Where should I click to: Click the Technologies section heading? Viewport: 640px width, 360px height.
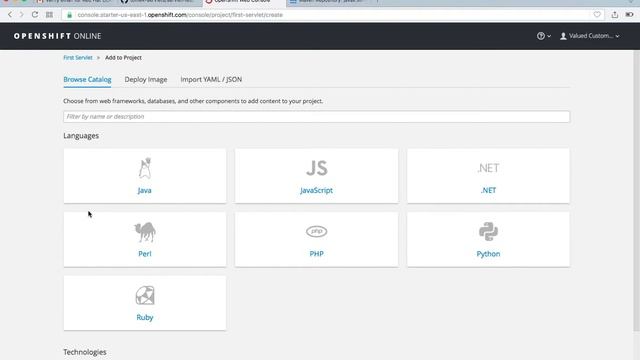pyautogui.click(x=85, y=352)
